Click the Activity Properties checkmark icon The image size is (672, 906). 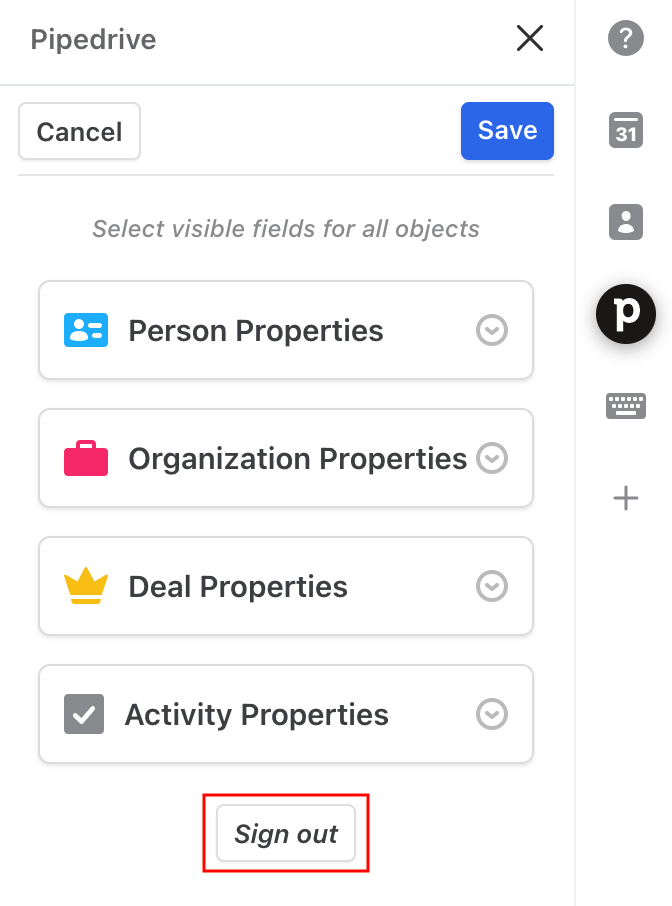tap(84, 714)
